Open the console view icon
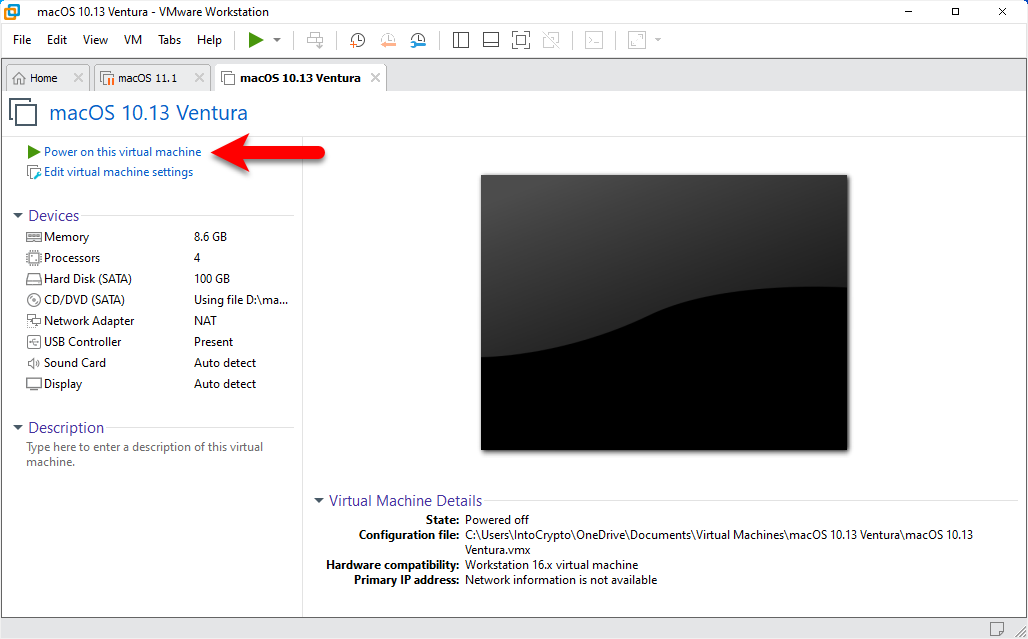Image resolution: width=1028 pixels, height=639 pixels. tap(594, 40)
